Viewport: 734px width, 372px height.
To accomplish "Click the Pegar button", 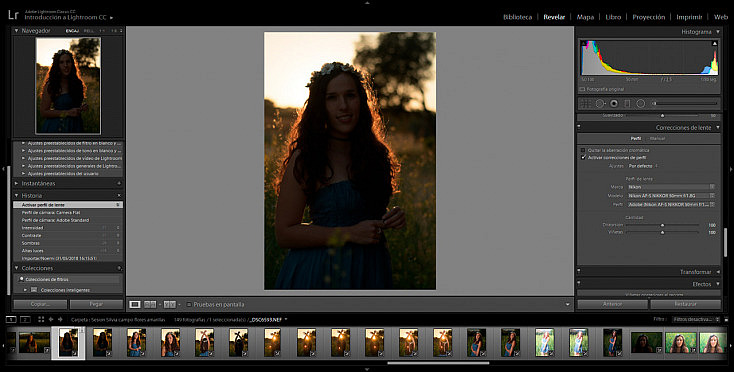I will [x=96, y=304].
